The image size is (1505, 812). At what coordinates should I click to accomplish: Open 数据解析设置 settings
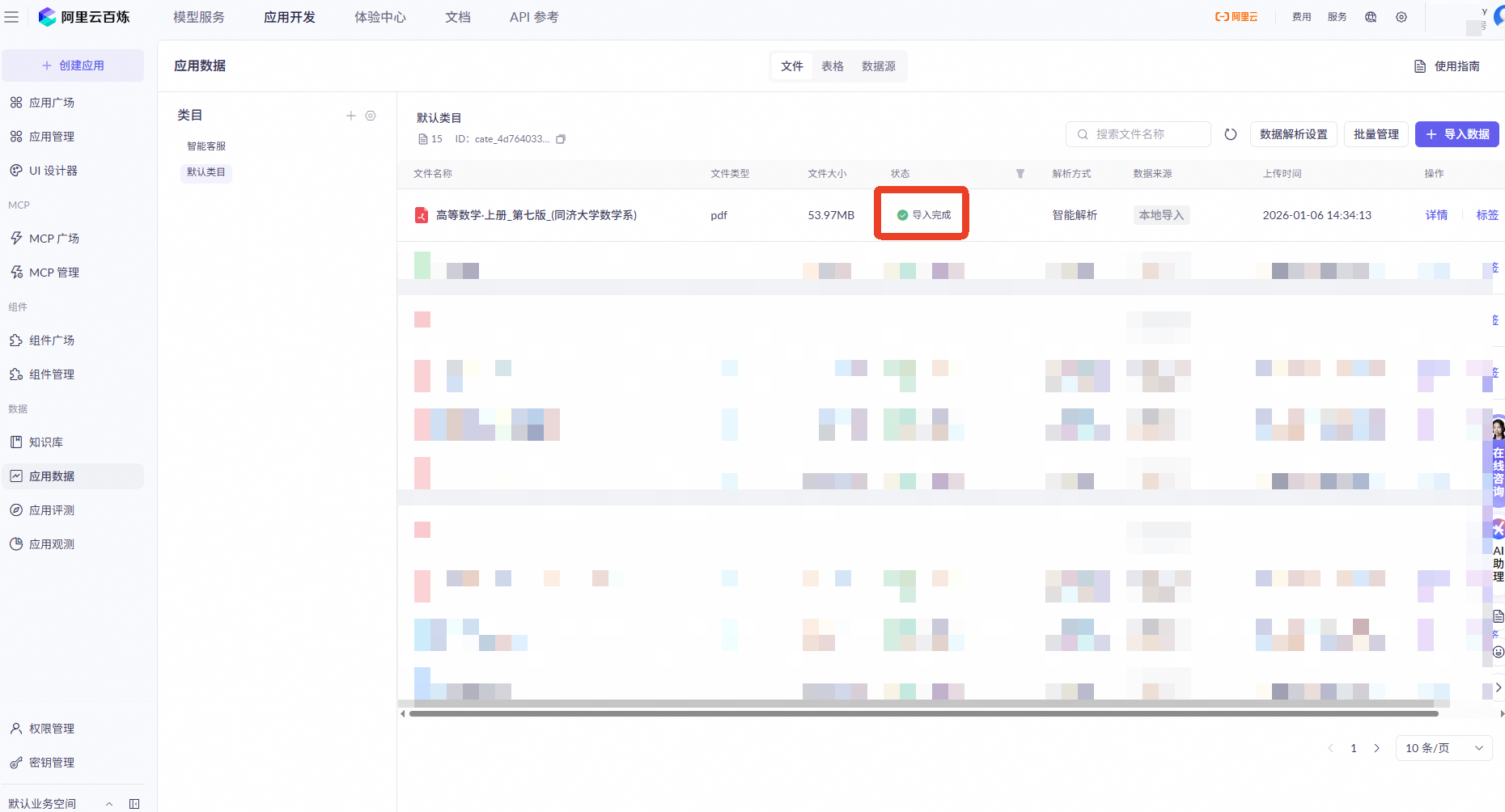click(x=1294, y=134)
